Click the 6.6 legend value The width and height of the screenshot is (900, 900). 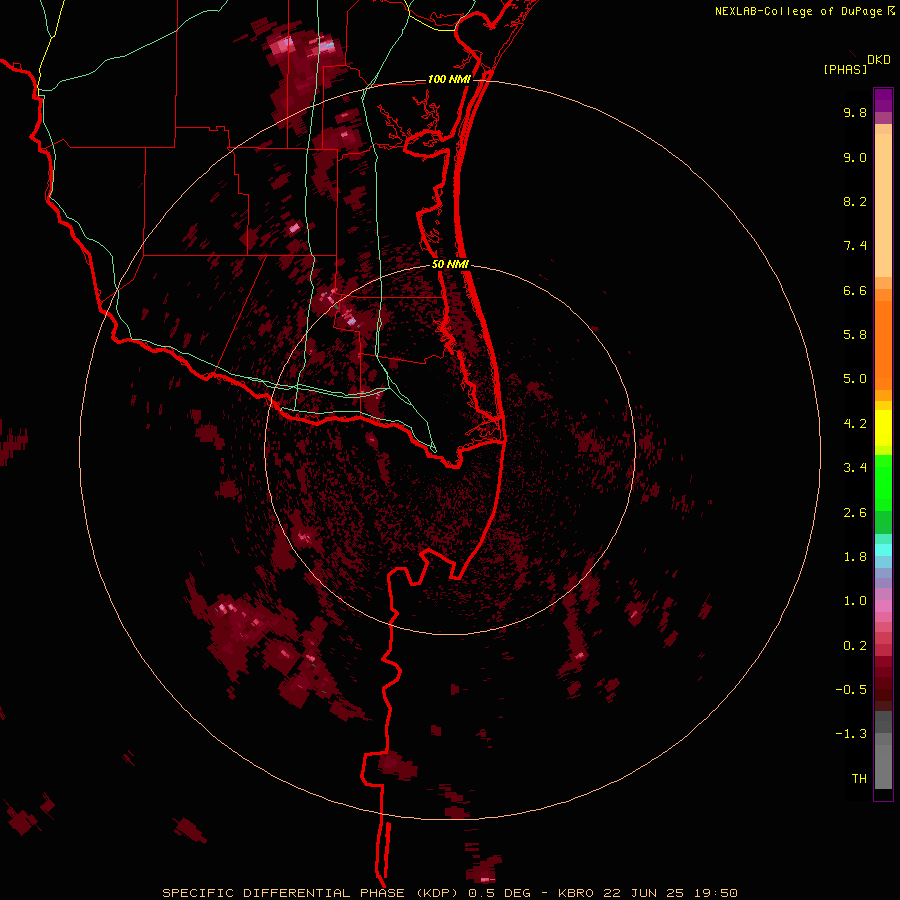[x=855, y=290]
